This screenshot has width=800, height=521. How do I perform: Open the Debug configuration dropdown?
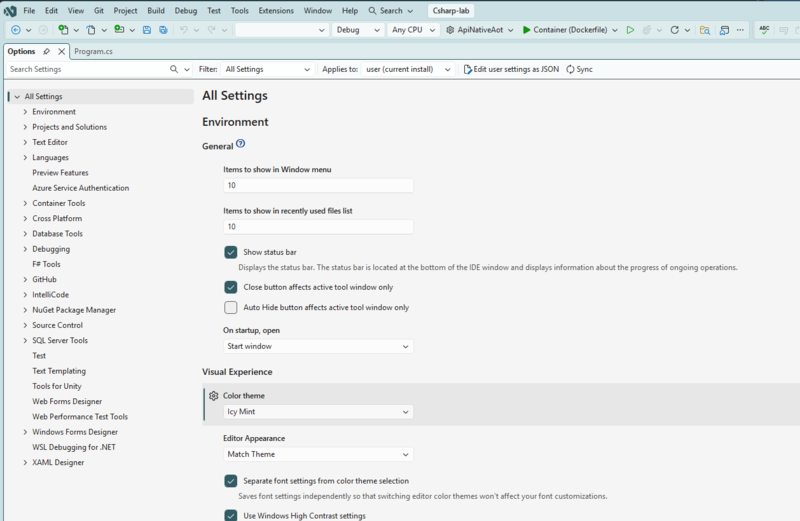(x=358, y=30)
